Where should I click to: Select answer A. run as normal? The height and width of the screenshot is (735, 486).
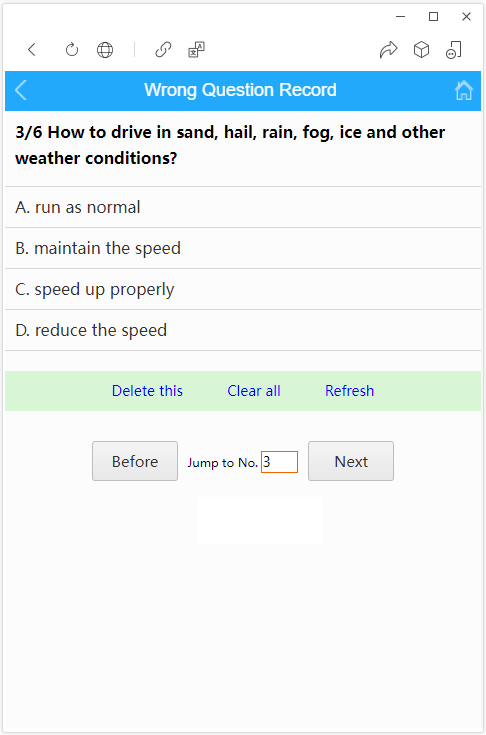(x=243, y=207)
